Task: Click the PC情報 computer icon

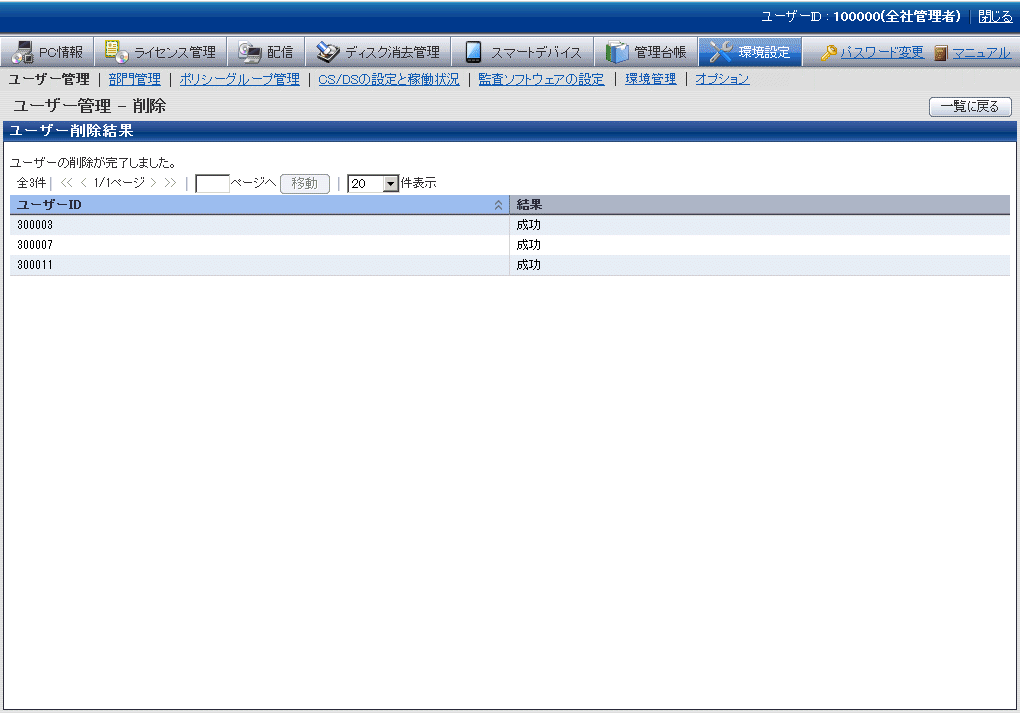Action: click(x=22, y=53)
